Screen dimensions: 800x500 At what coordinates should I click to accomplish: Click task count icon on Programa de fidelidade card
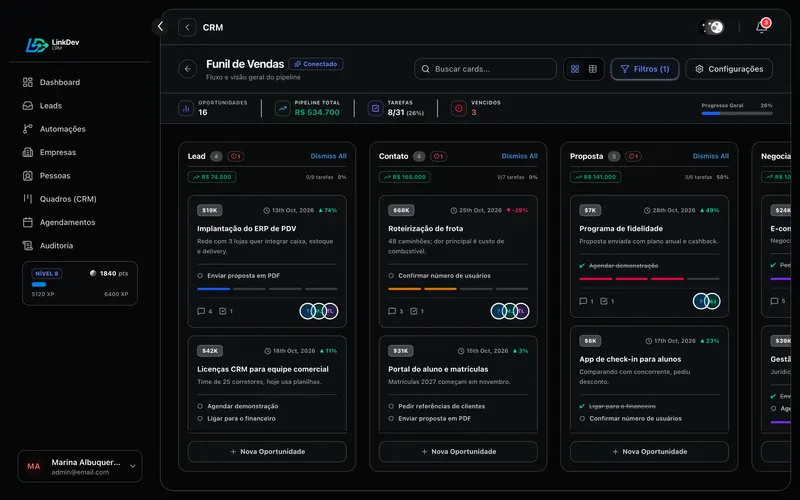[607, 301]
